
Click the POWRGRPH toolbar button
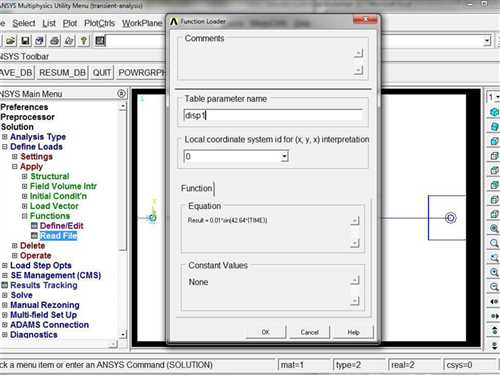coord(141,73)
